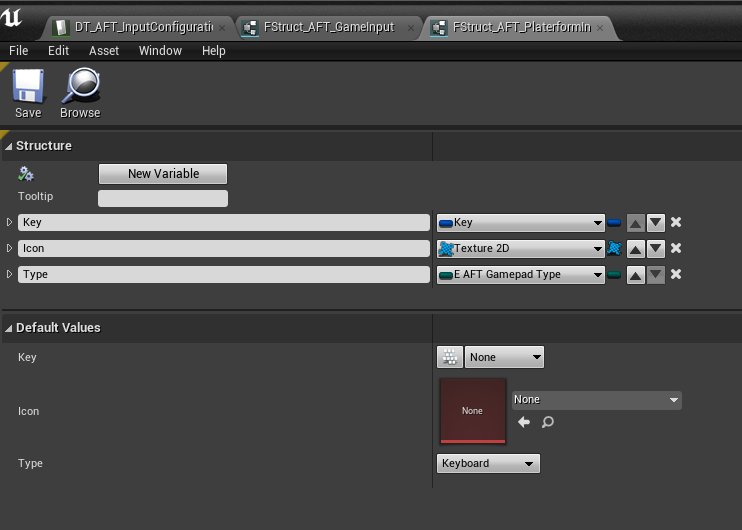
Task: Click the Icon texture thumbnail preview
Action: pyautogui.click(x=472, y=411)
